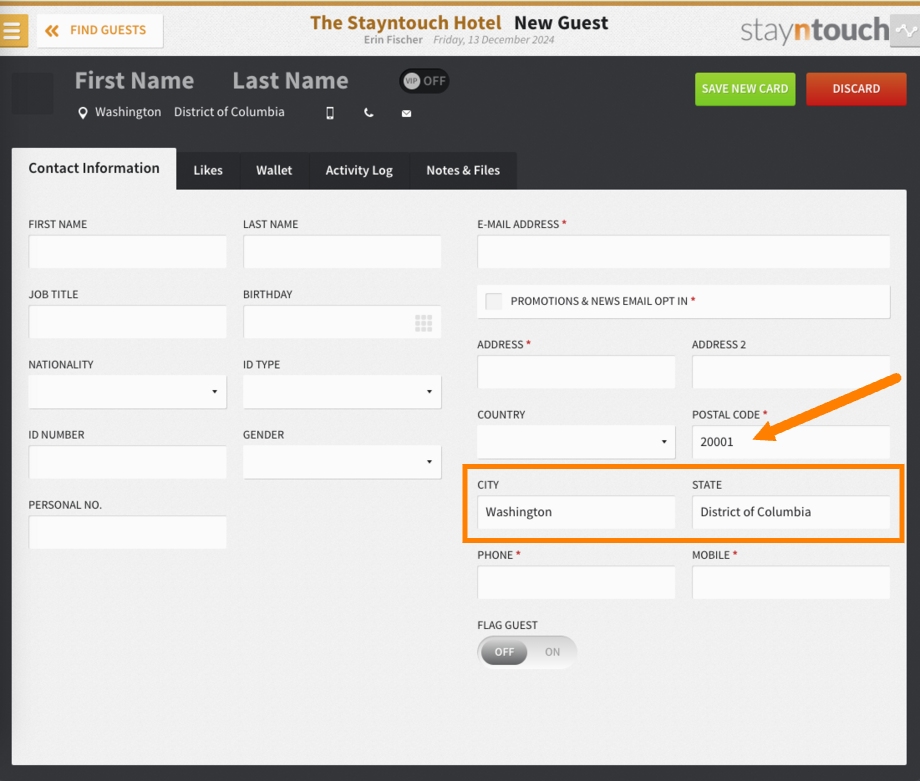Open the Country dropdown
Screen dimensions: 920x781
click(x=576, y=442)
